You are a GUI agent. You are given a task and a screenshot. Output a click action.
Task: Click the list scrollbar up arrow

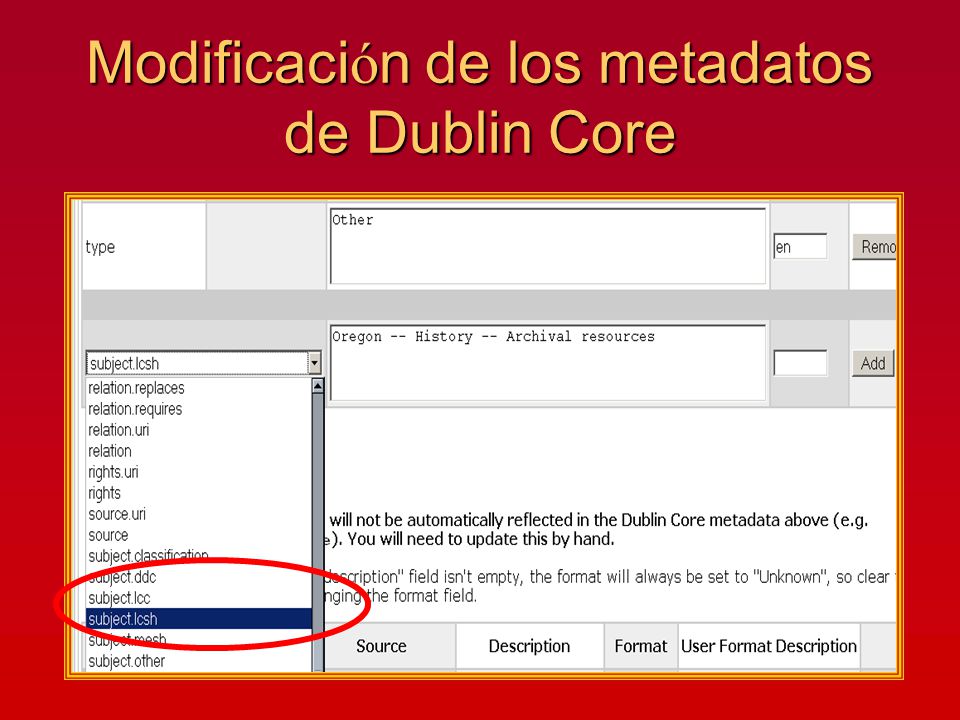point(318,386)
